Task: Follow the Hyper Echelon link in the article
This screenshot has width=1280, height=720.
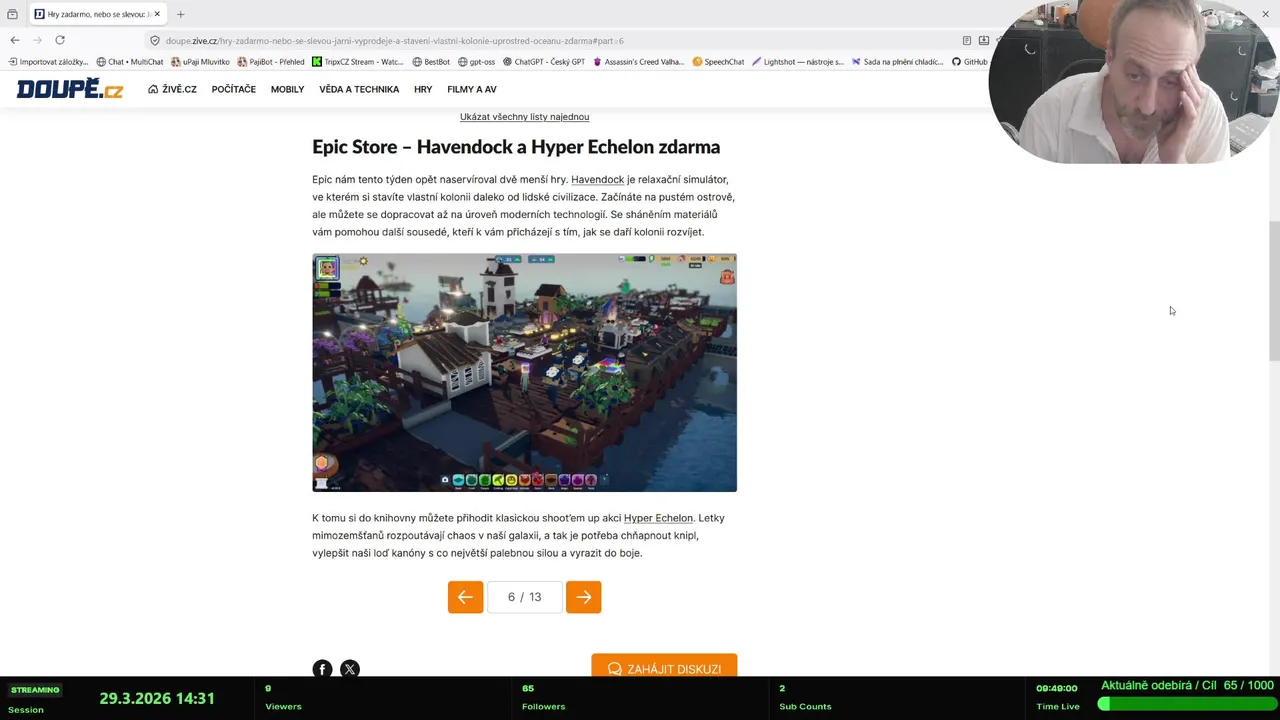Action: pyautogui.click(x=658, y=518)
